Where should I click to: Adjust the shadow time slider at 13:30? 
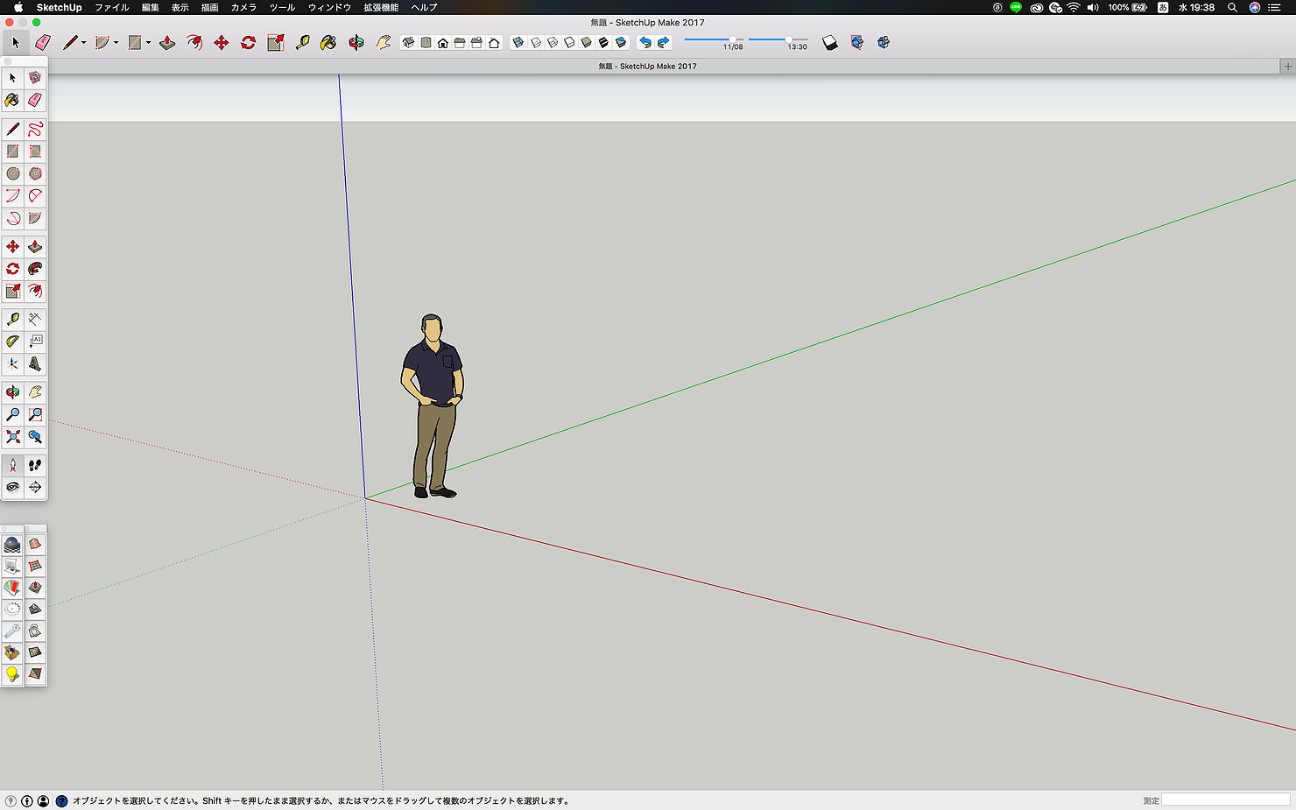789,39
